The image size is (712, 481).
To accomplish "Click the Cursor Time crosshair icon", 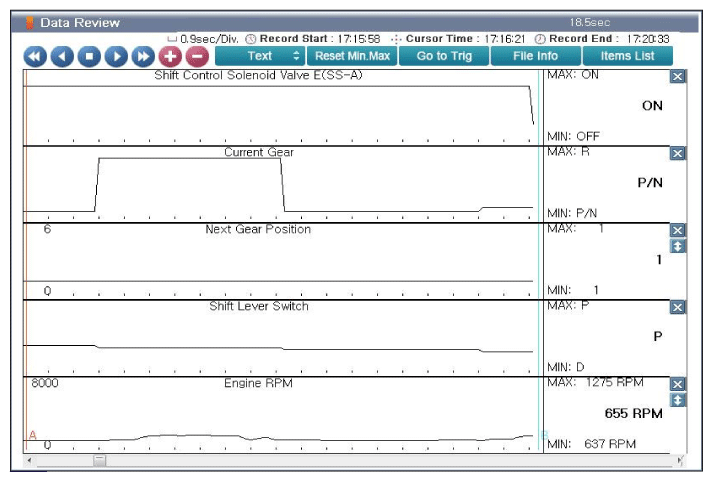I will (396, 39).
